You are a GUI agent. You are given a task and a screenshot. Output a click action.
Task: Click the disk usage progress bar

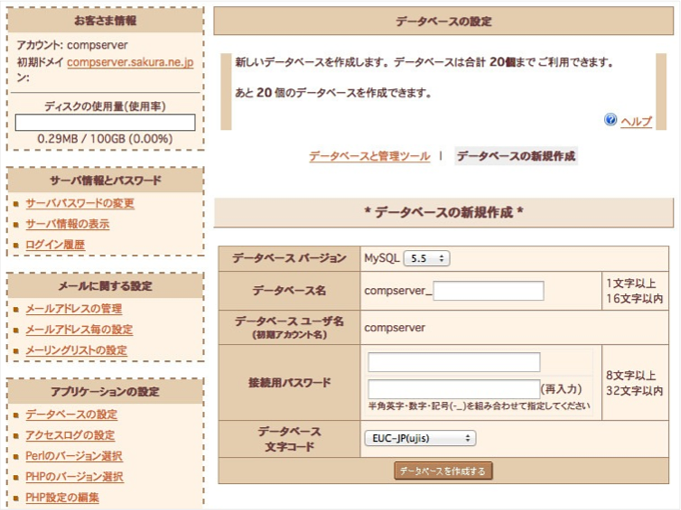coord(105,123)
